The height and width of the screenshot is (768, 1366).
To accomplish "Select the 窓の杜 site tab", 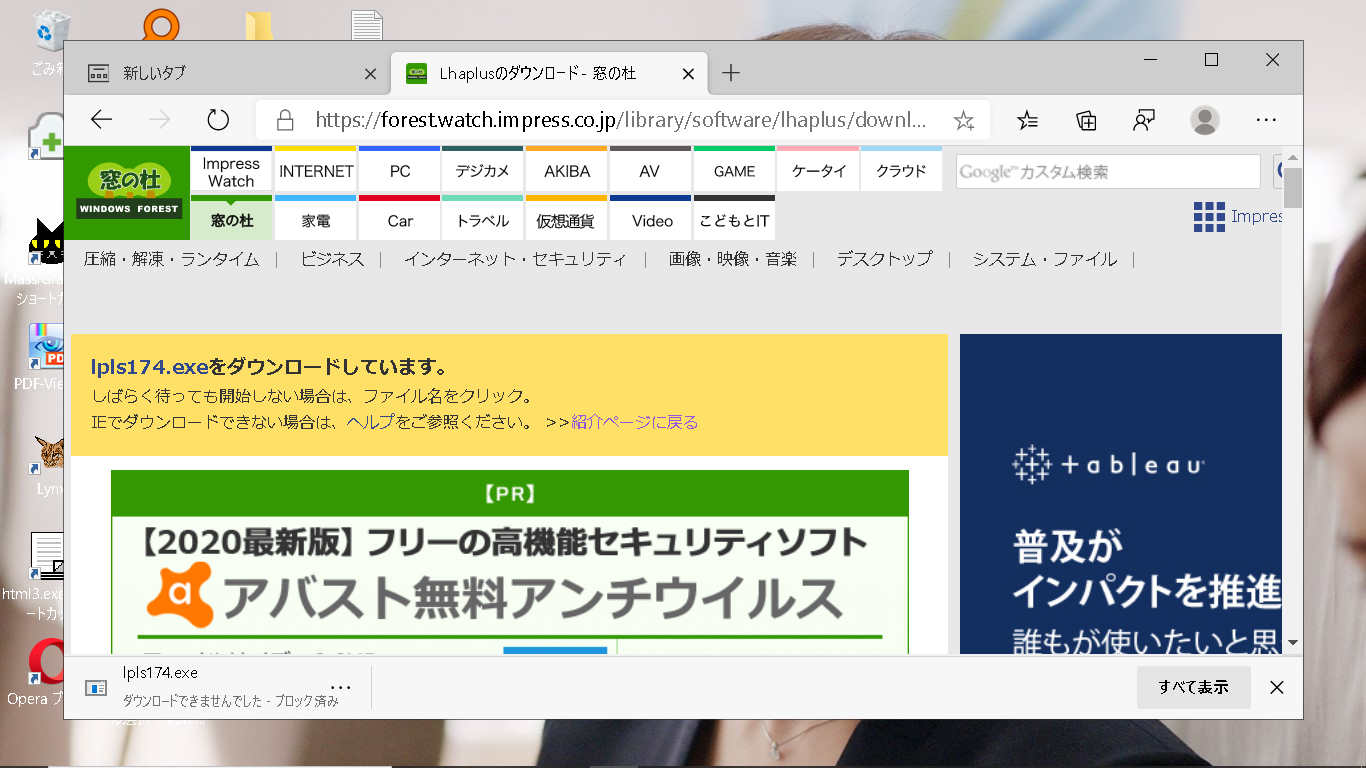I will [231, 218].
